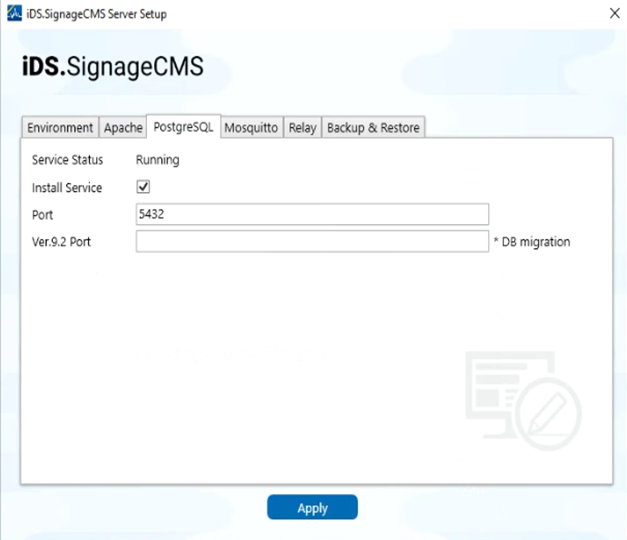Click the iDS.SignageCMS title bar app icon
Screen dimensions: 627x540
tap(14, 13)
